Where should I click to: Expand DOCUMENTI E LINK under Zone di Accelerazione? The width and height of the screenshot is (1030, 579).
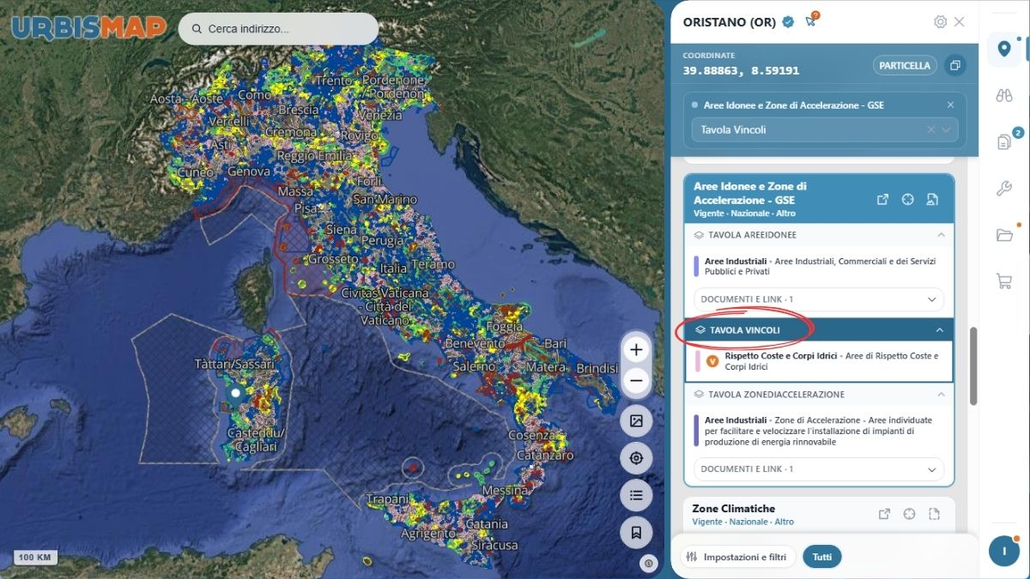click(818, 469)
